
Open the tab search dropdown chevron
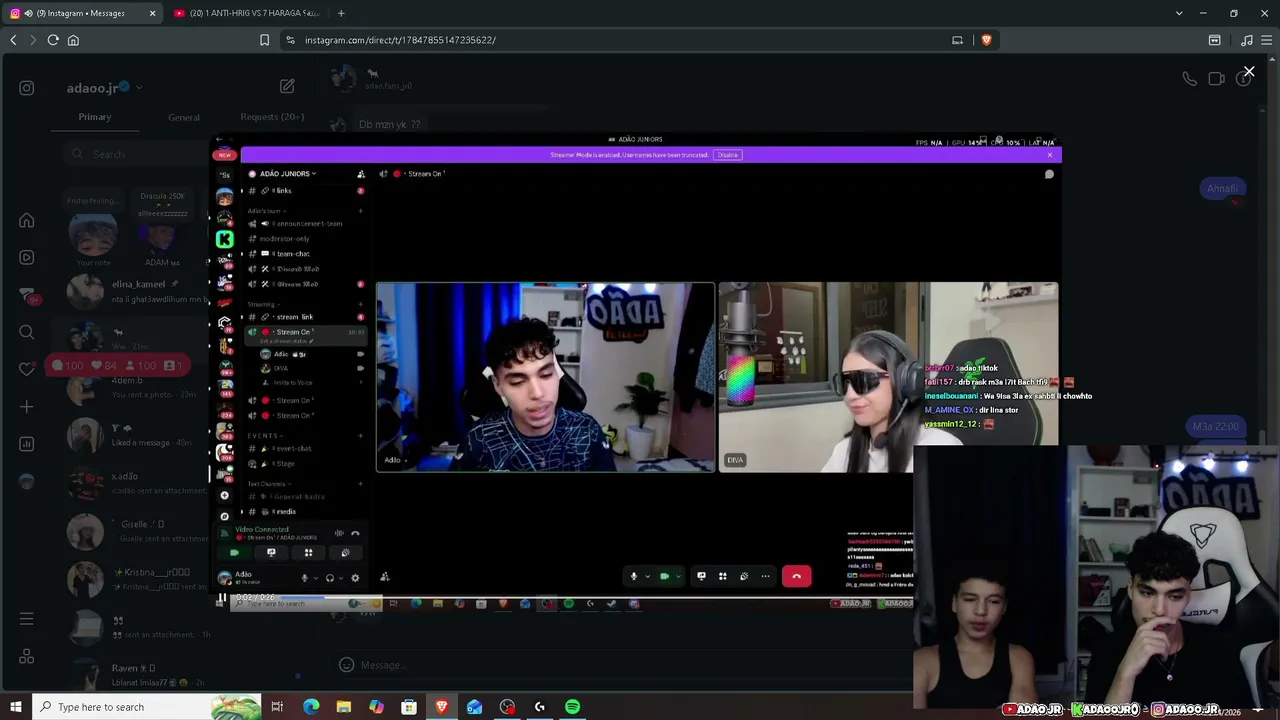(1179, 13)
